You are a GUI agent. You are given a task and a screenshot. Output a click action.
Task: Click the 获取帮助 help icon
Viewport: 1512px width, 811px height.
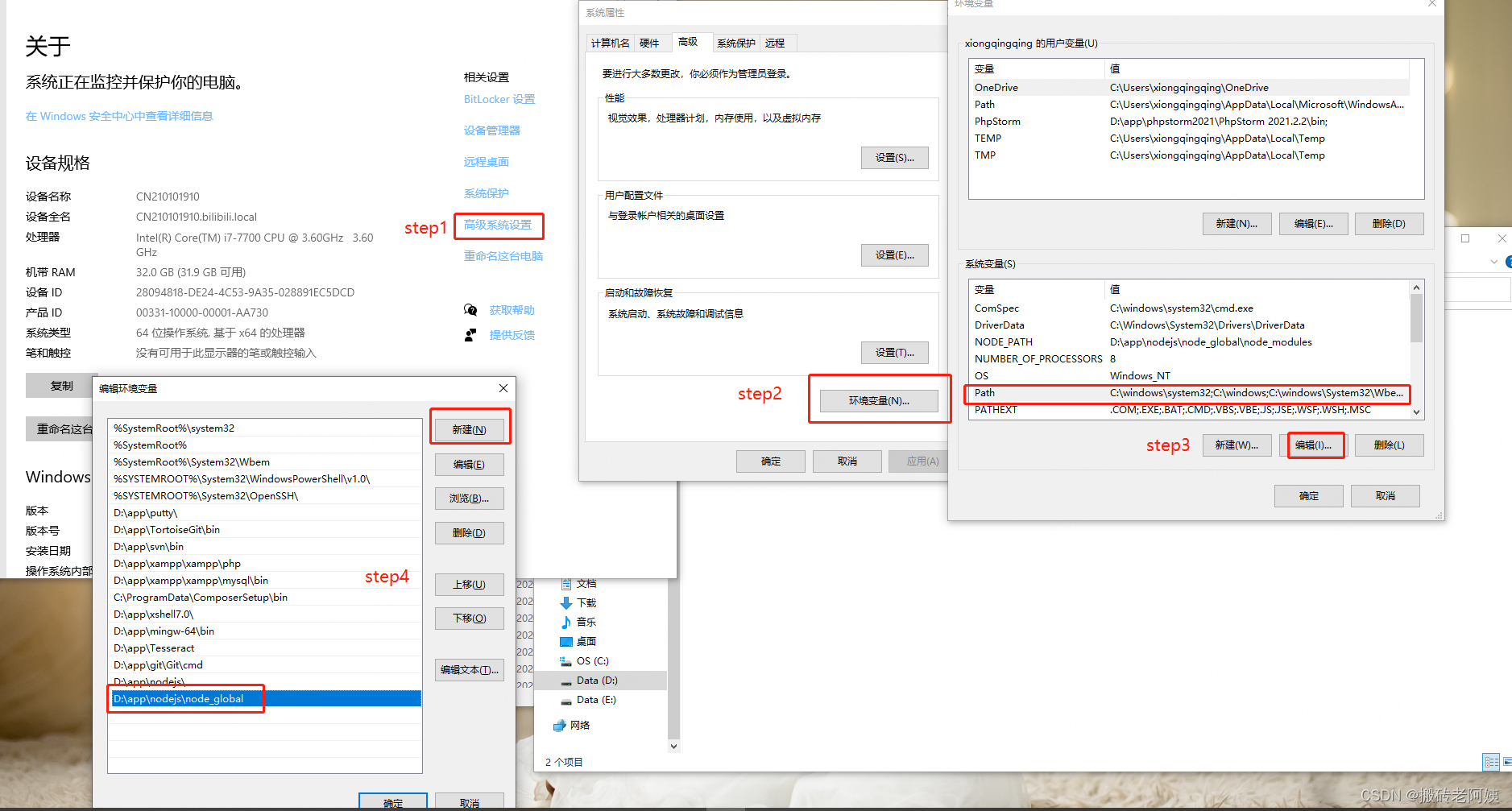[470, 309]
